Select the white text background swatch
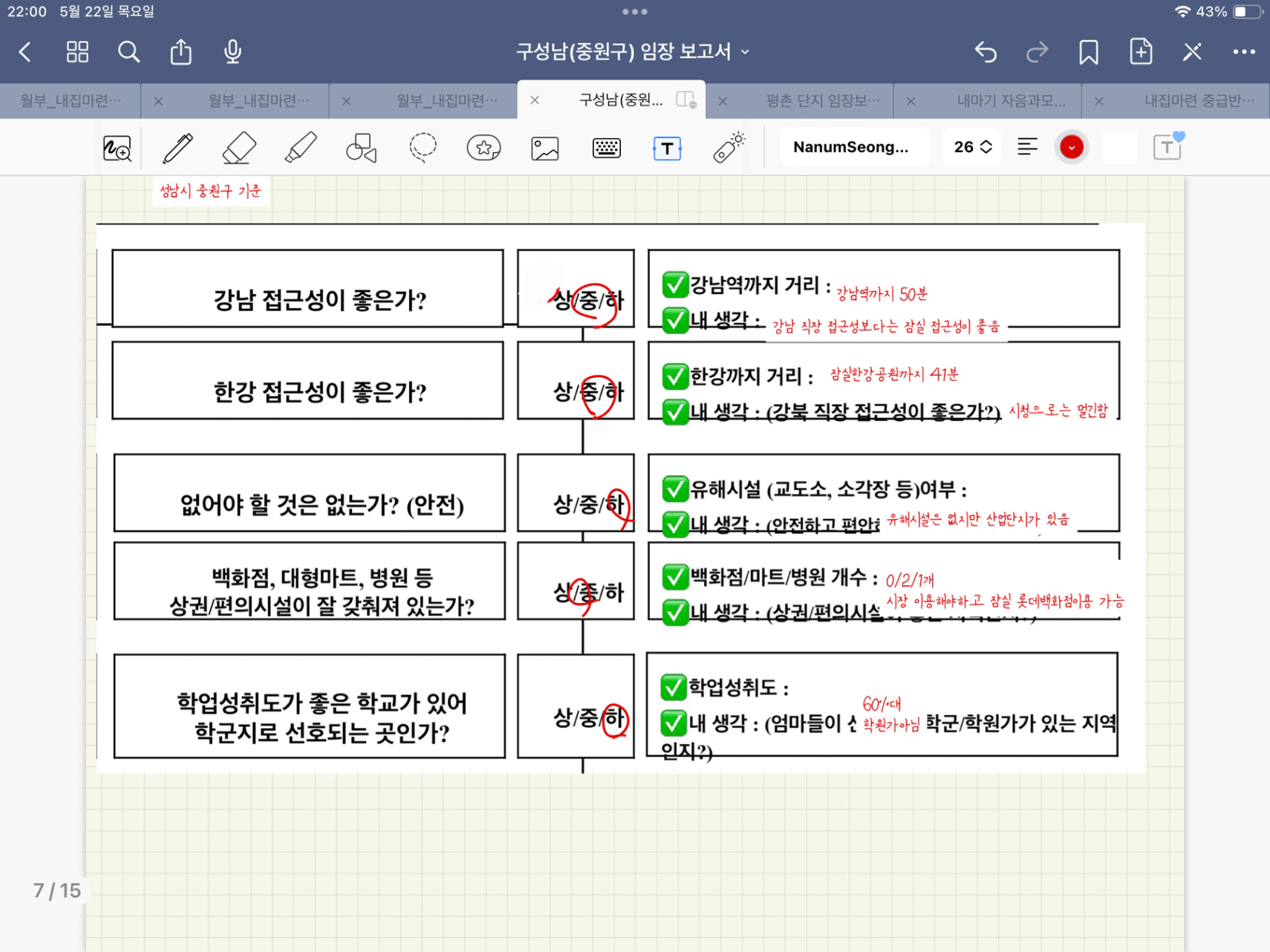Screen dimensions: 1270x952 click(1119, 147)
